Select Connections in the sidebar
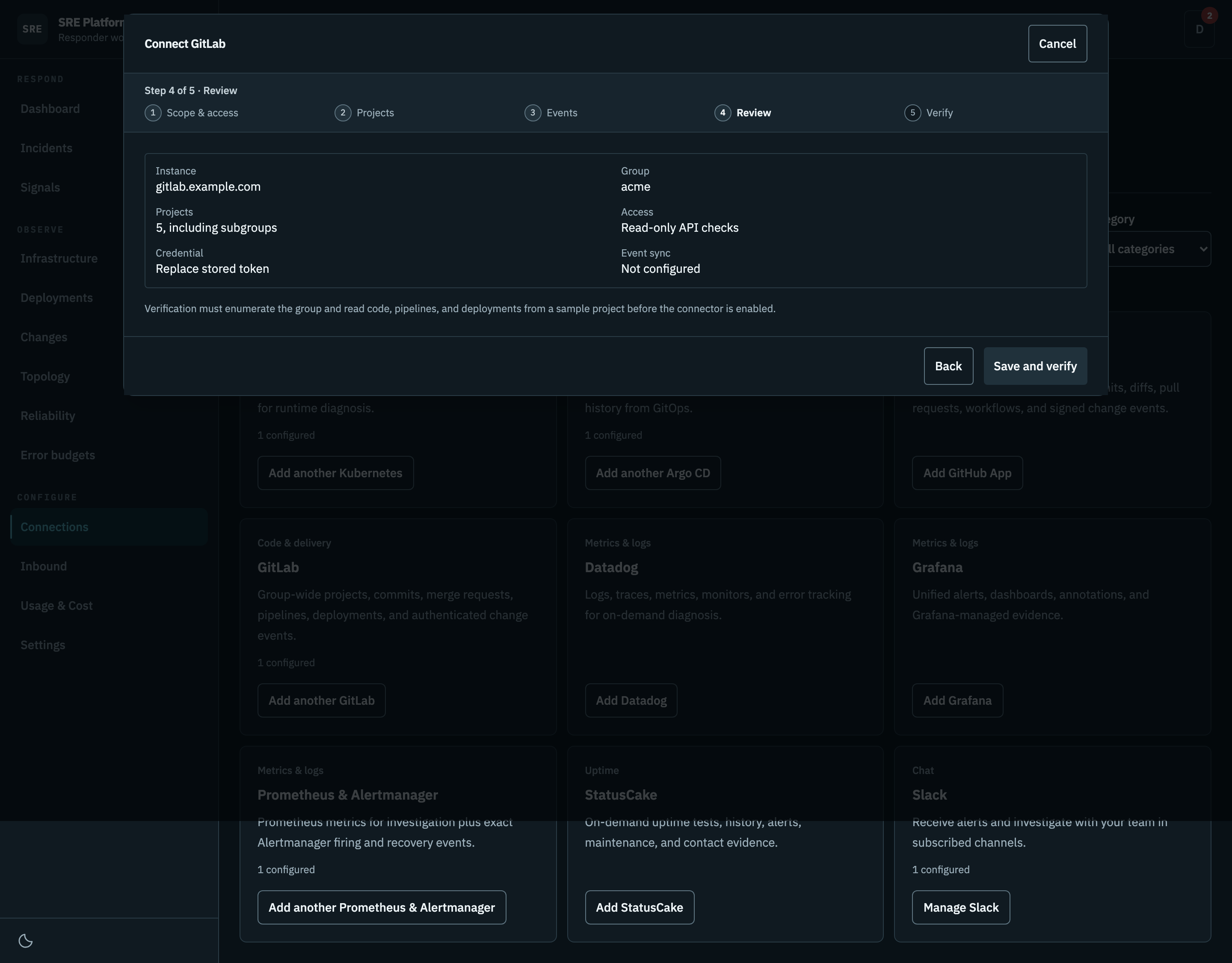This screenshot has height=963, width=1232. (108, 527)
